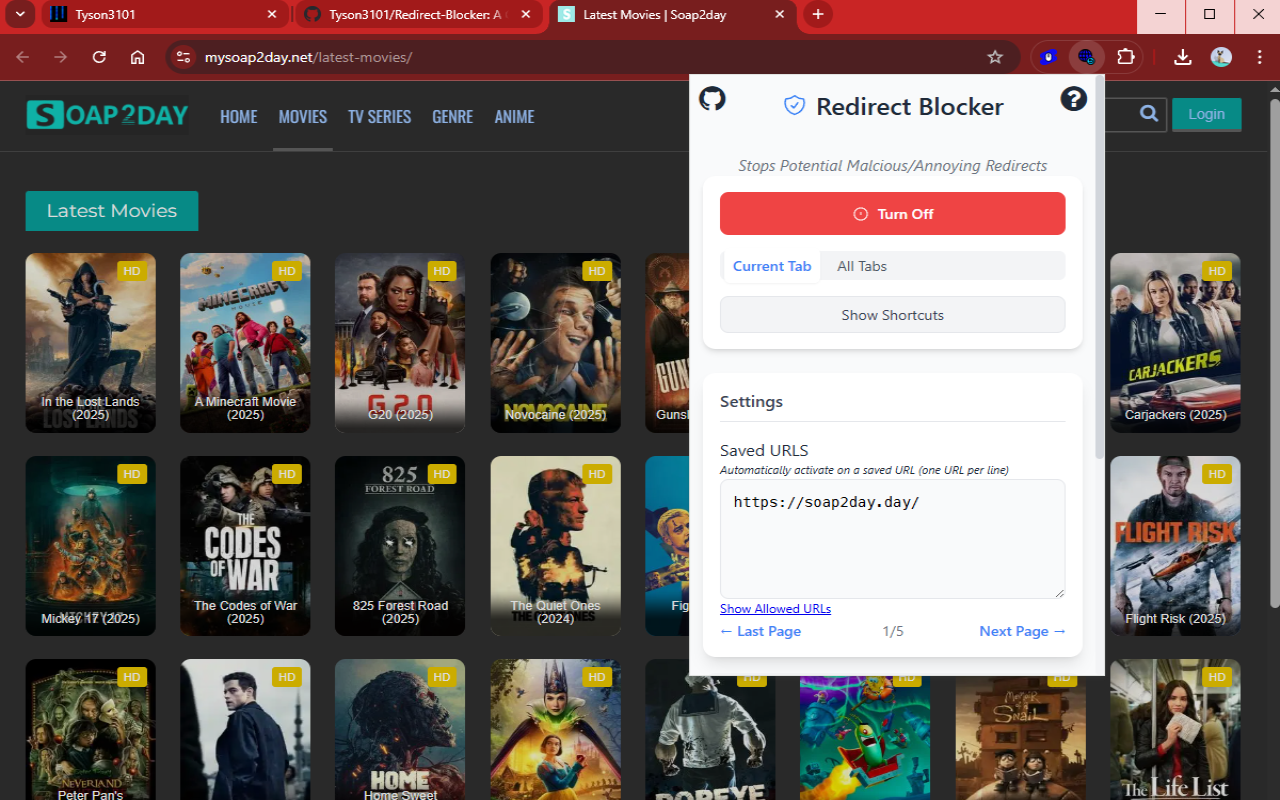1280x800 pixels.
Task: Reload the current page
Action: (x=99, y=57)
